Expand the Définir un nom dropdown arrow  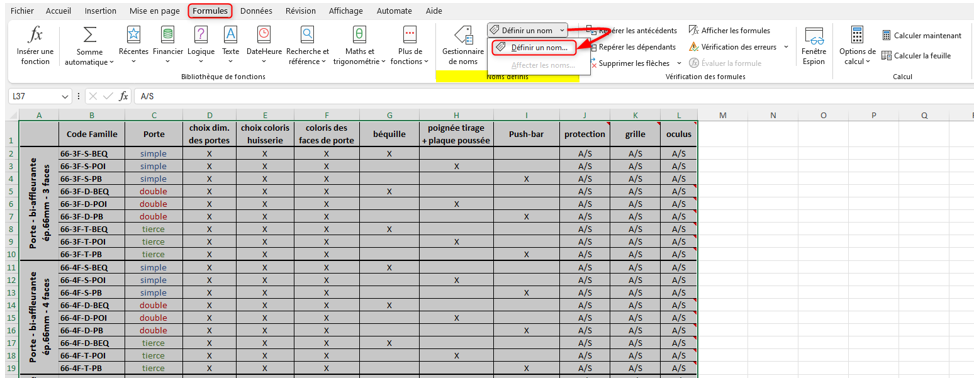click(x=562, y=30)
